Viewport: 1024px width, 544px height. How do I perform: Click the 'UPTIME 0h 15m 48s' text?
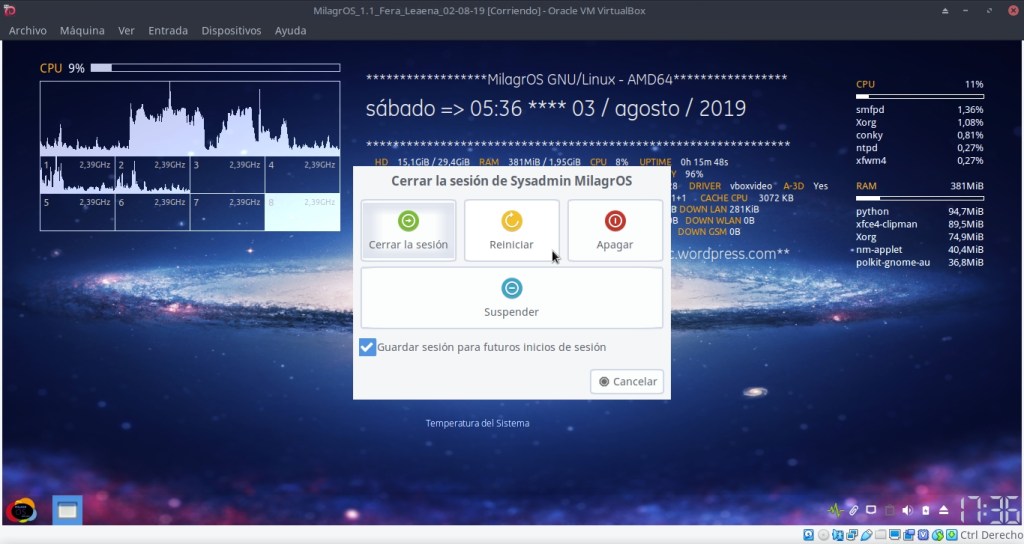683,162
